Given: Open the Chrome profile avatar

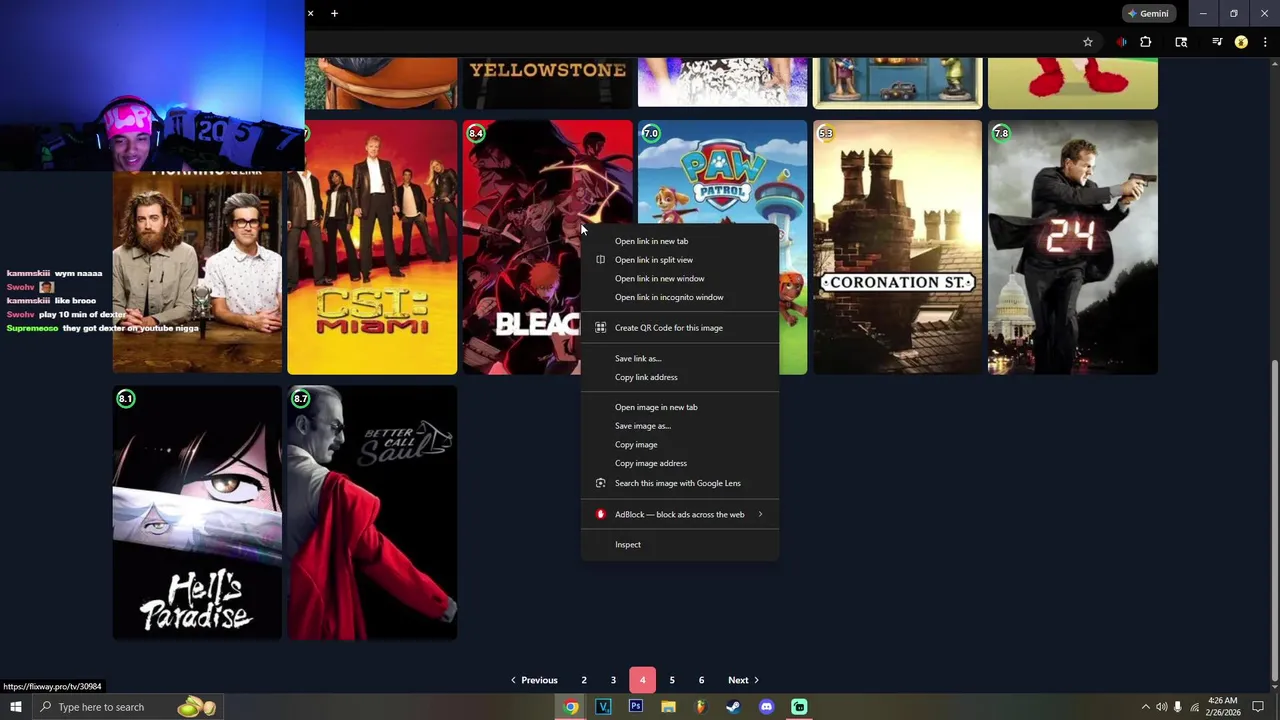Looking at the screenshot, I should tap(1241, 42).
